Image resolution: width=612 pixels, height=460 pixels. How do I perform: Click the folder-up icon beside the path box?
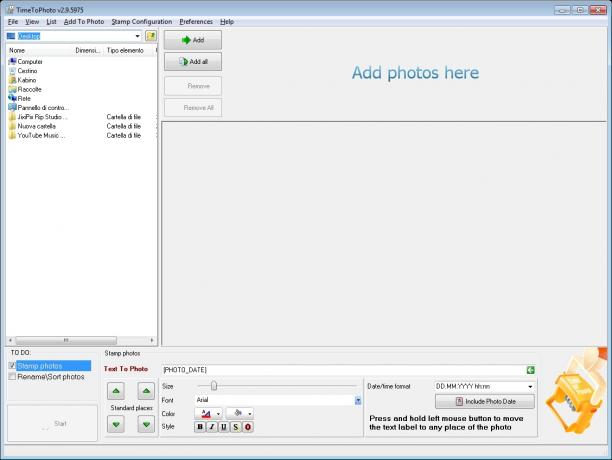pyautogui.click(x=151, y=36)
